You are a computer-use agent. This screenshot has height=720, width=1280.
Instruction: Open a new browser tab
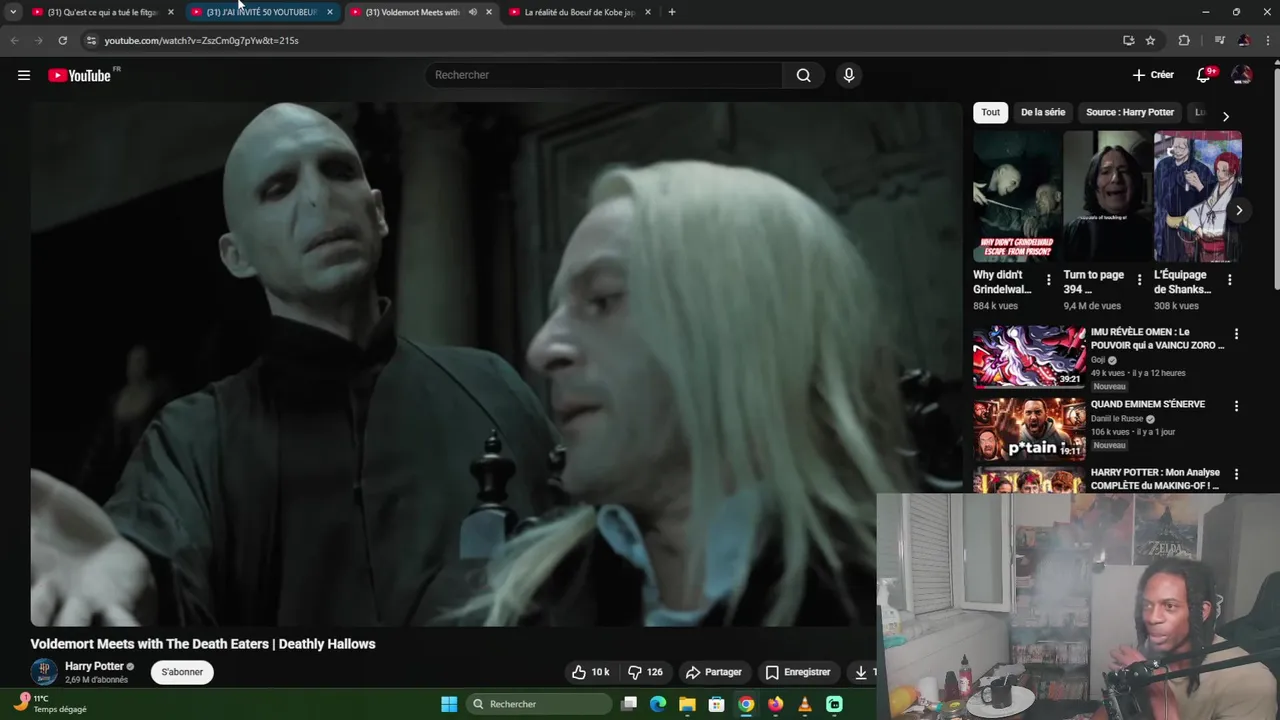pyautogui.click(x=671, y=12)
